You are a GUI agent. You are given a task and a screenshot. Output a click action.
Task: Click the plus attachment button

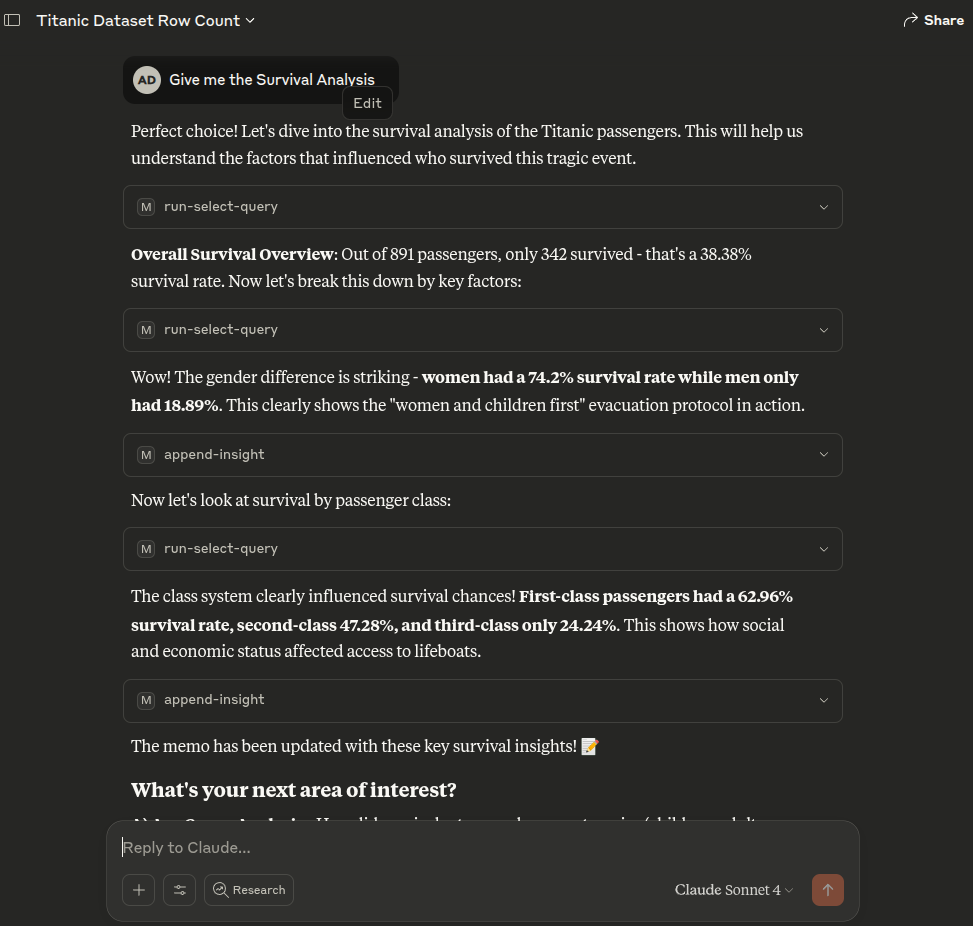pos(139,890)
